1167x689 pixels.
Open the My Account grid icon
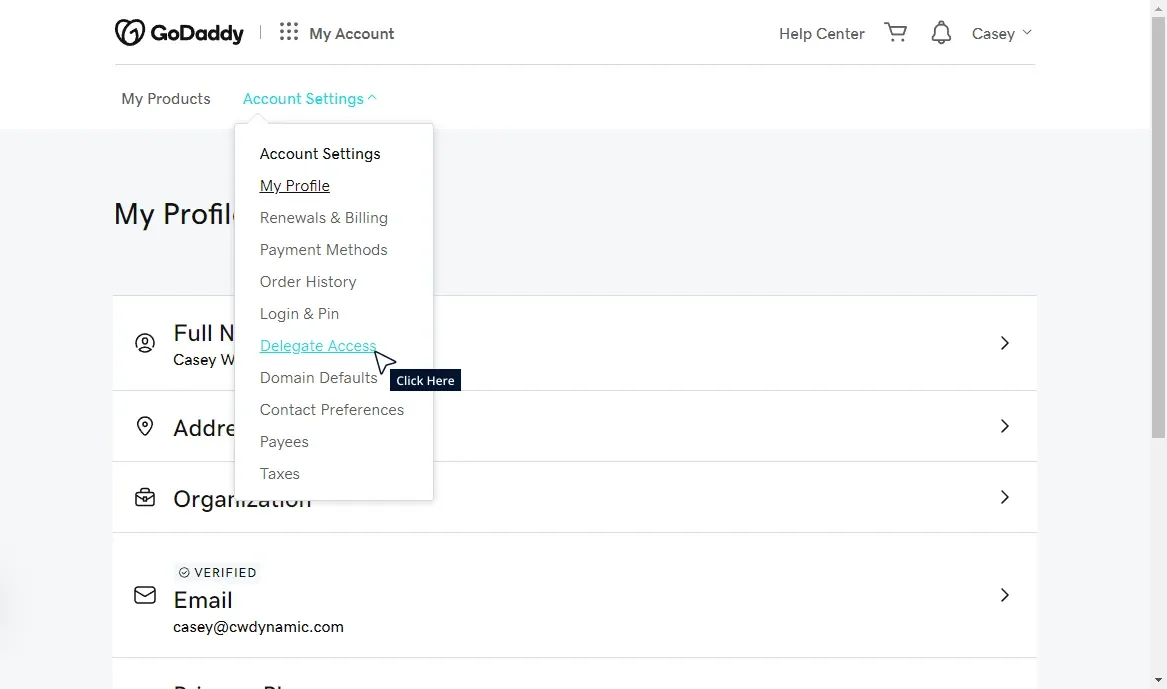[288, 32]
